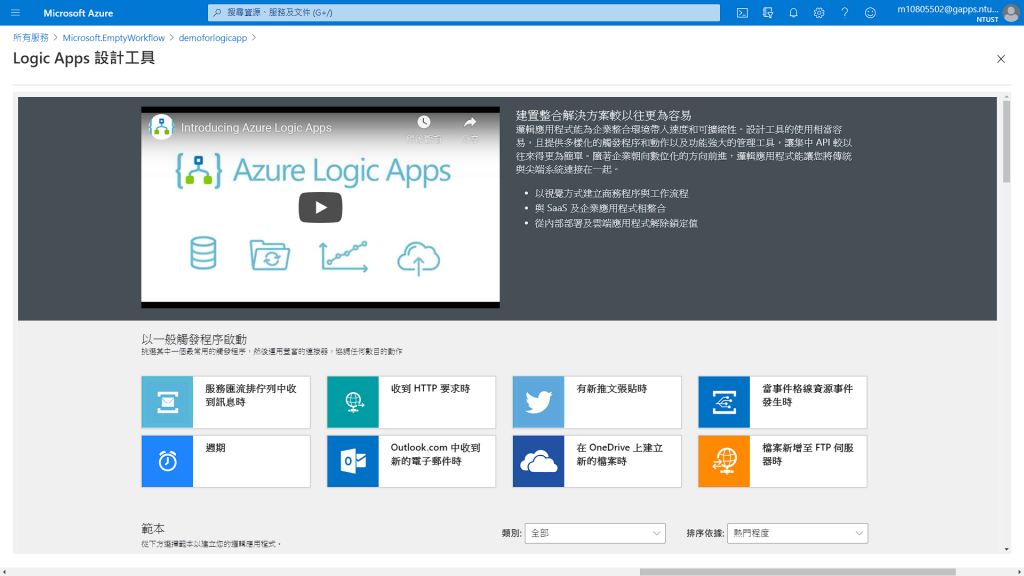Click the video channel logo icon

click(161, 127)
